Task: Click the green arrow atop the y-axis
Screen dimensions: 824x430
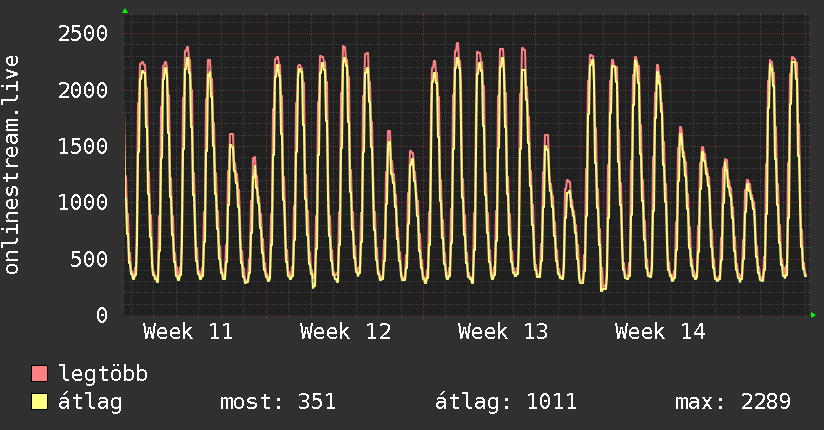Action: click(125, 11)
